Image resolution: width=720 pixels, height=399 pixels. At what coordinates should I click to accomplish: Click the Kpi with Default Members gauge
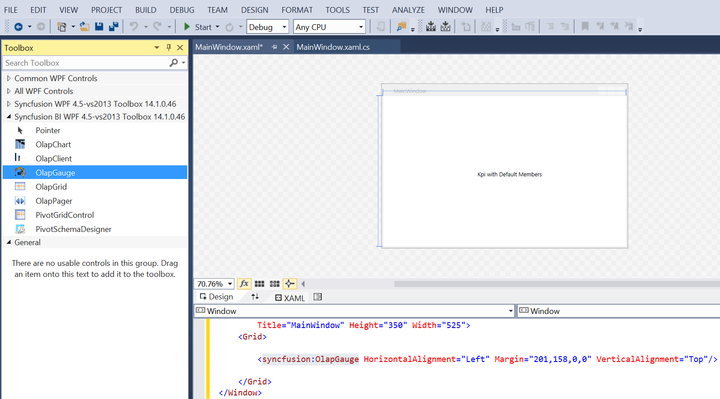click(x=509, y=174)
